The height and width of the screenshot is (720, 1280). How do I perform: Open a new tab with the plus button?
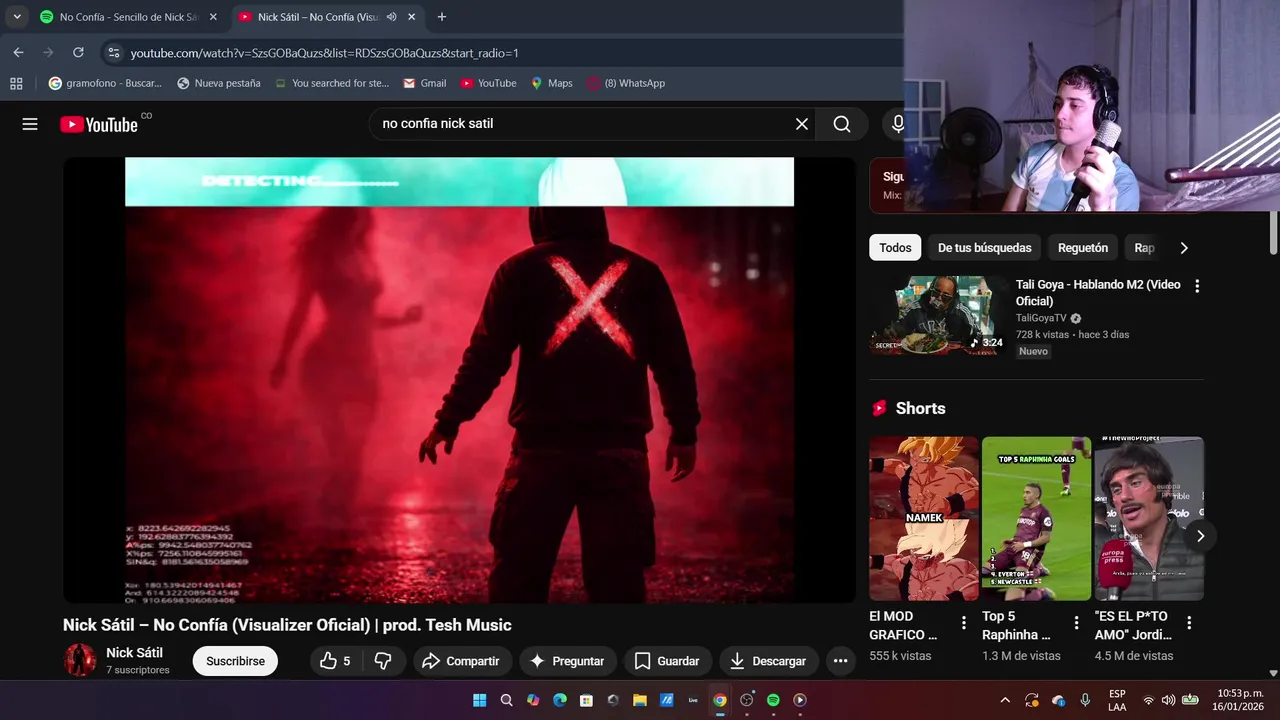442,17
